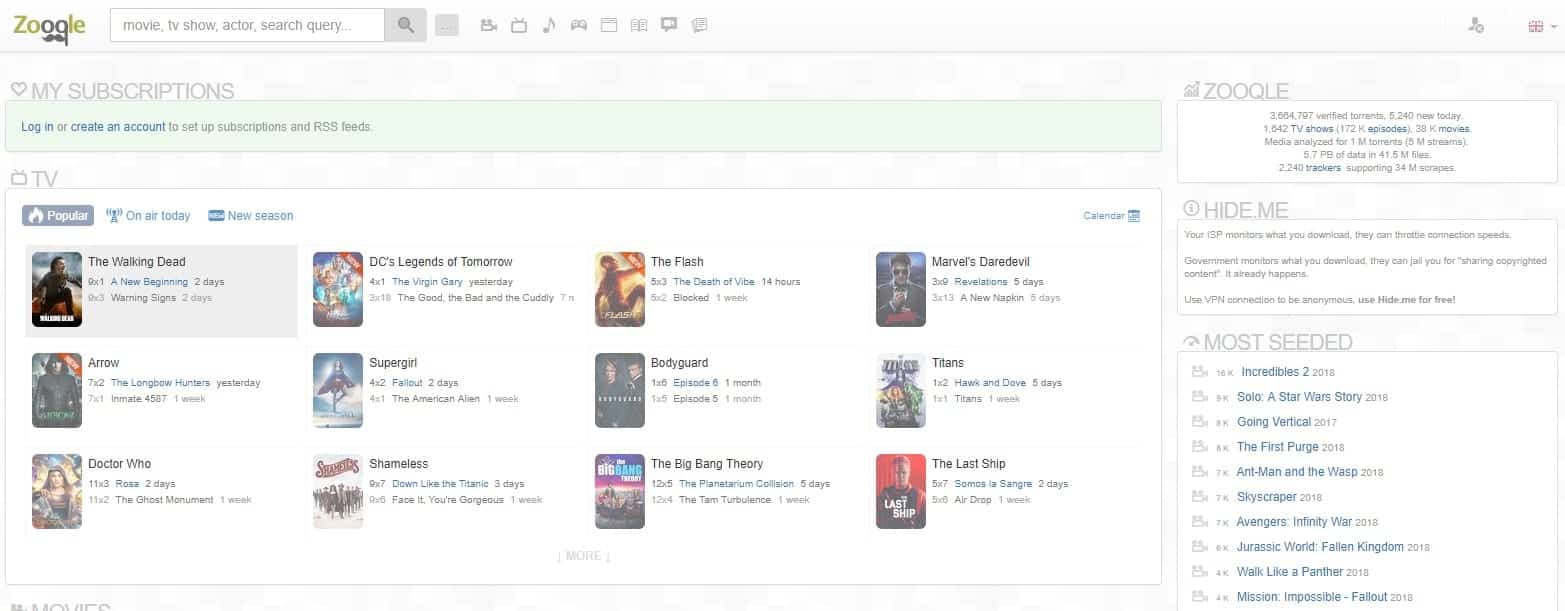Select the Popular tab

(x=58, y=216)
